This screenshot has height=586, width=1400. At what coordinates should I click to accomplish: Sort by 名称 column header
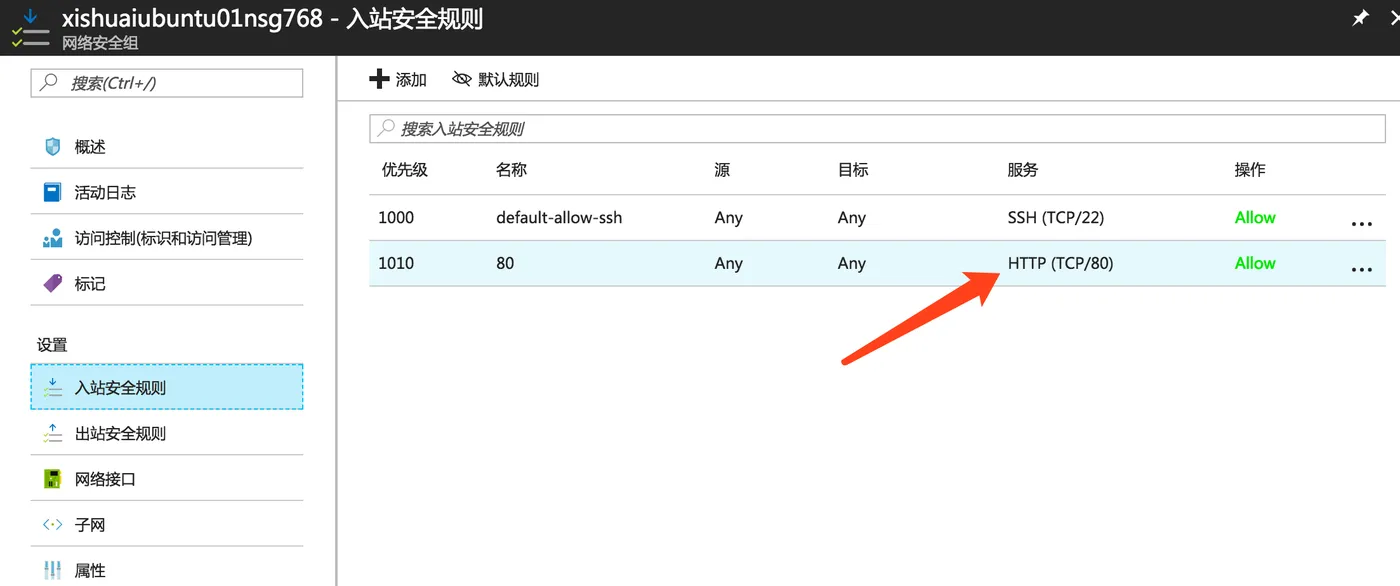[511, 170]
